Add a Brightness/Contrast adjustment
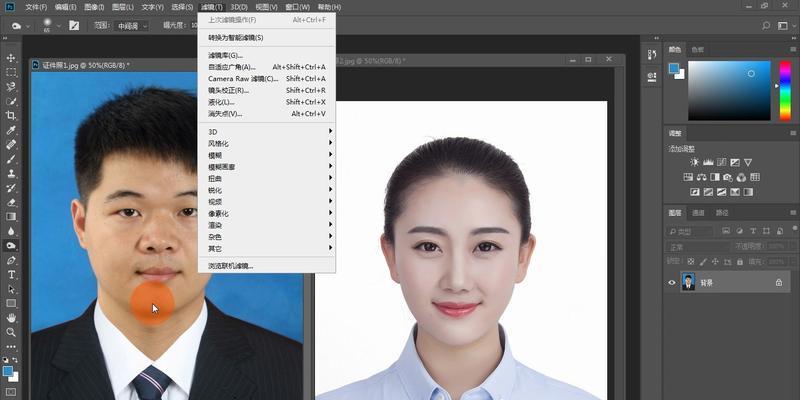The width and height of the screenshot is (800, 400). tap(694, 162)
